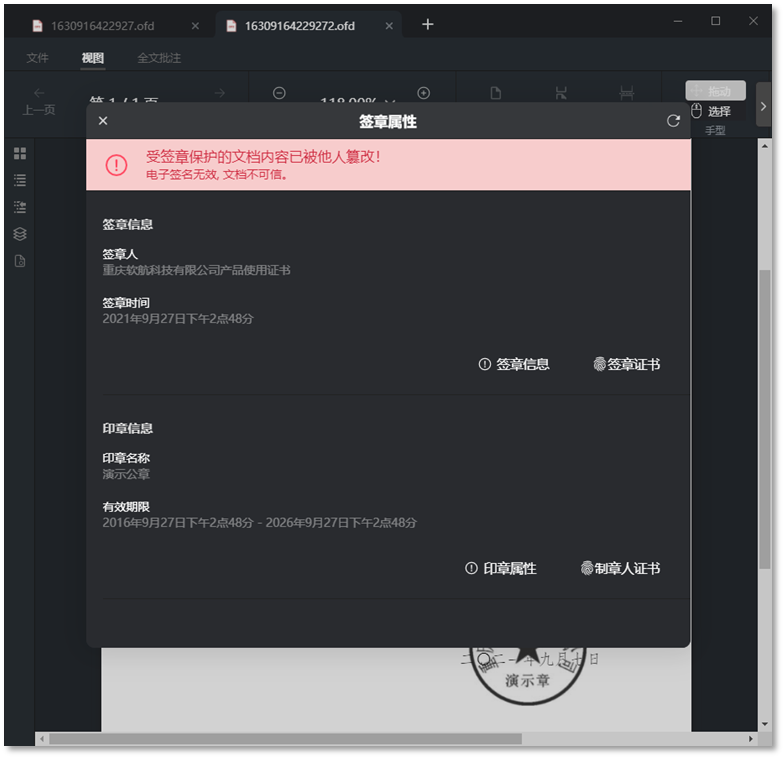Image resolution: width=784 pixels, height=758 pixels.
Task: Click the vertical scrollbar thumb
Action: coord(764,419)
